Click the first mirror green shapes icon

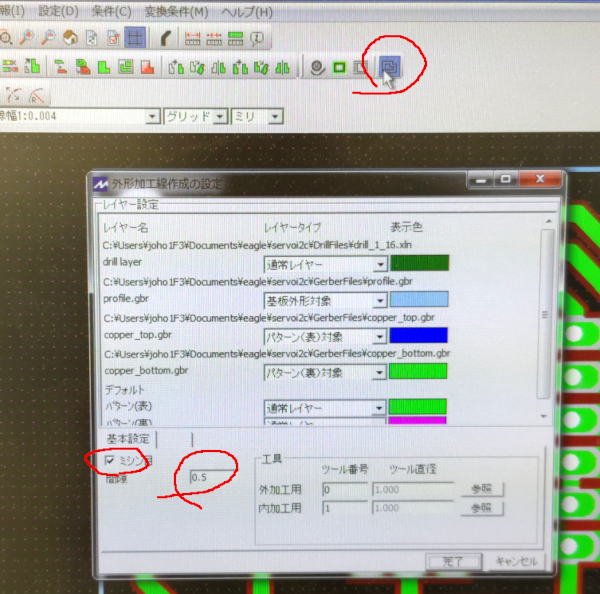tap(218, 68)
